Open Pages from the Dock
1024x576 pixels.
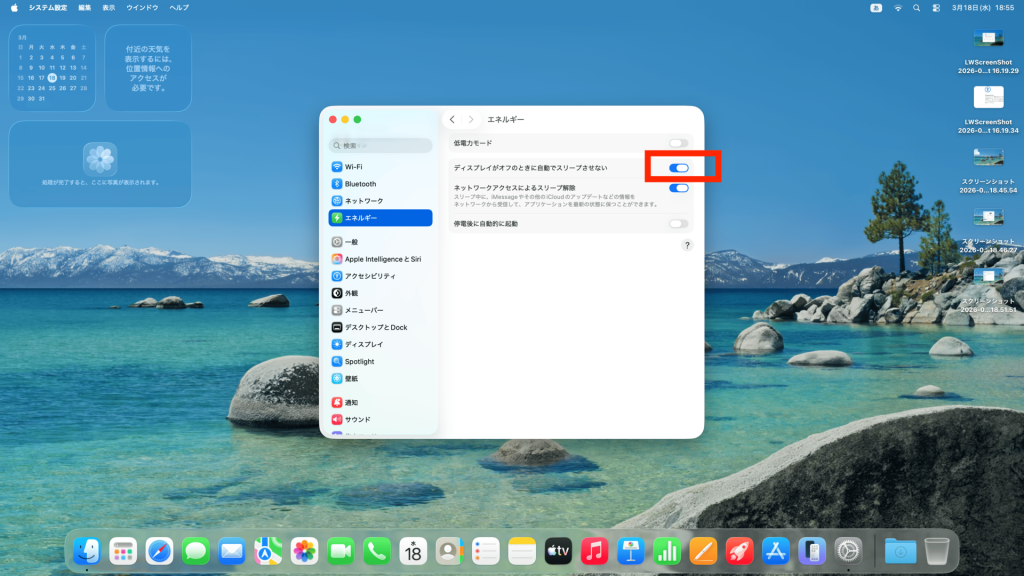703,551
